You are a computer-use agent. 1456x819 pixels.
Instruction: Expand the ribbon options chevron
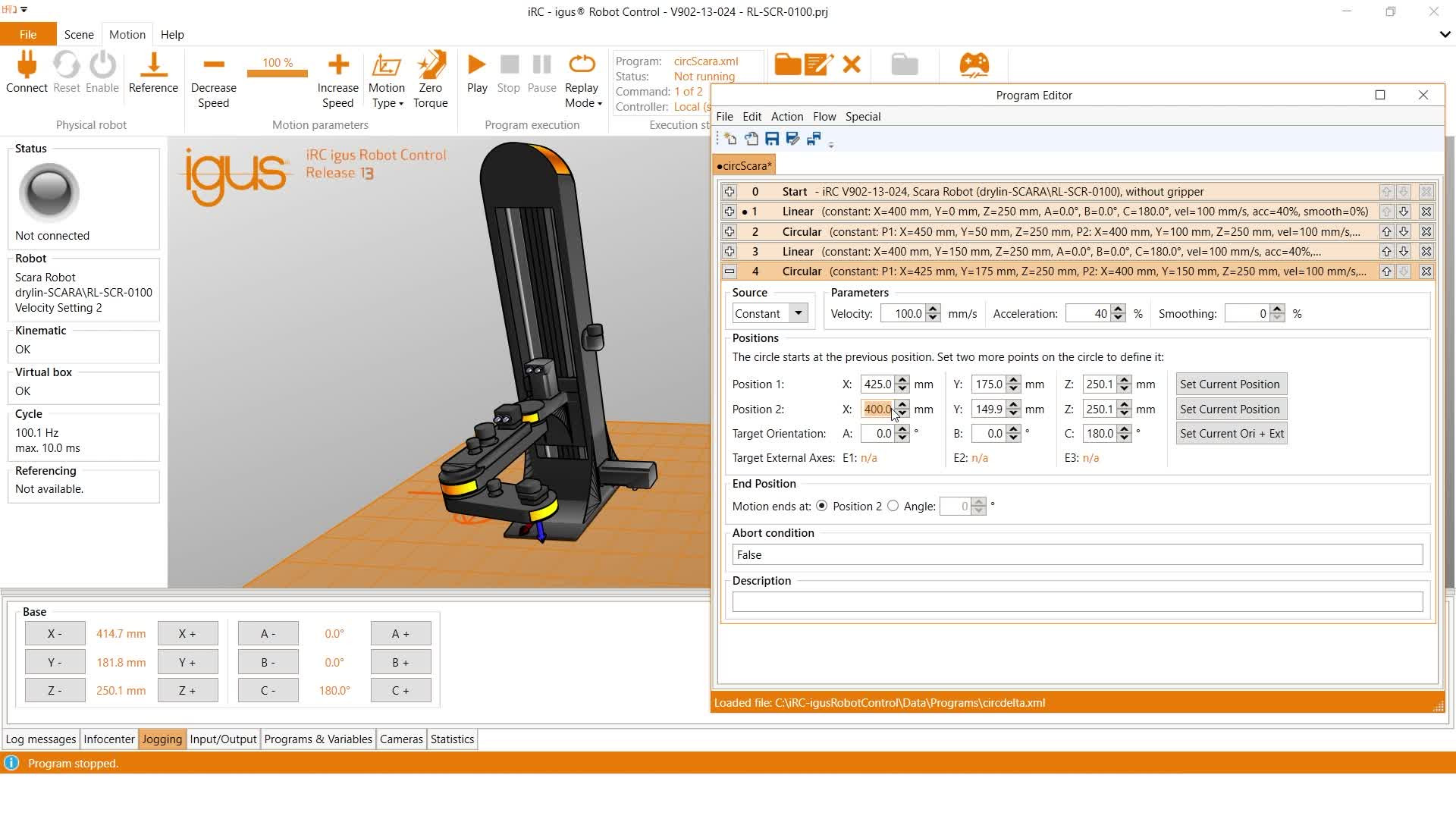[x=1445, y=34]
